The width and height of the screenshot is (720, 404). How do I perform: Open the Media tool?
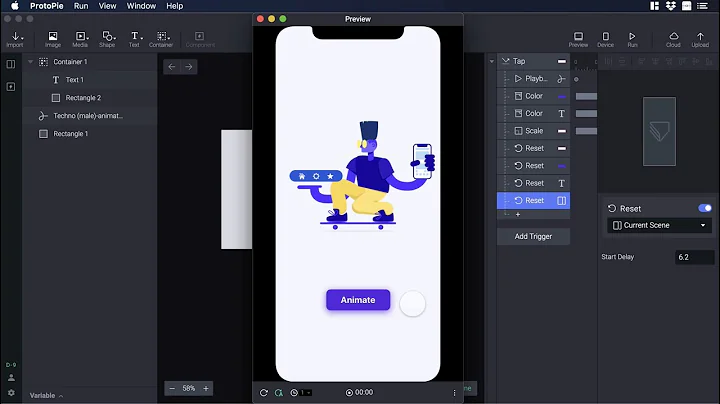(x=80, y=39)
